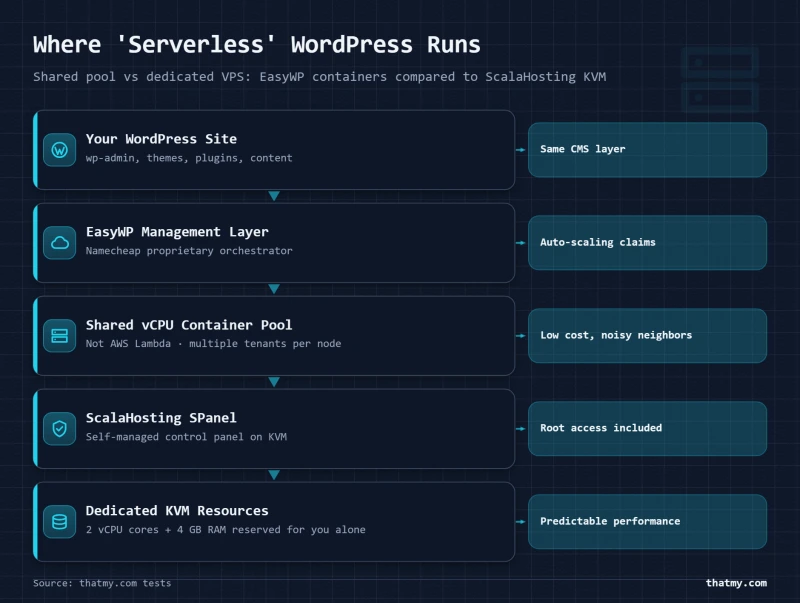Viewport: 800px width, 603px height.
Task: Click the 'Predictable performance' note box
Action: [x=647, y=521]
